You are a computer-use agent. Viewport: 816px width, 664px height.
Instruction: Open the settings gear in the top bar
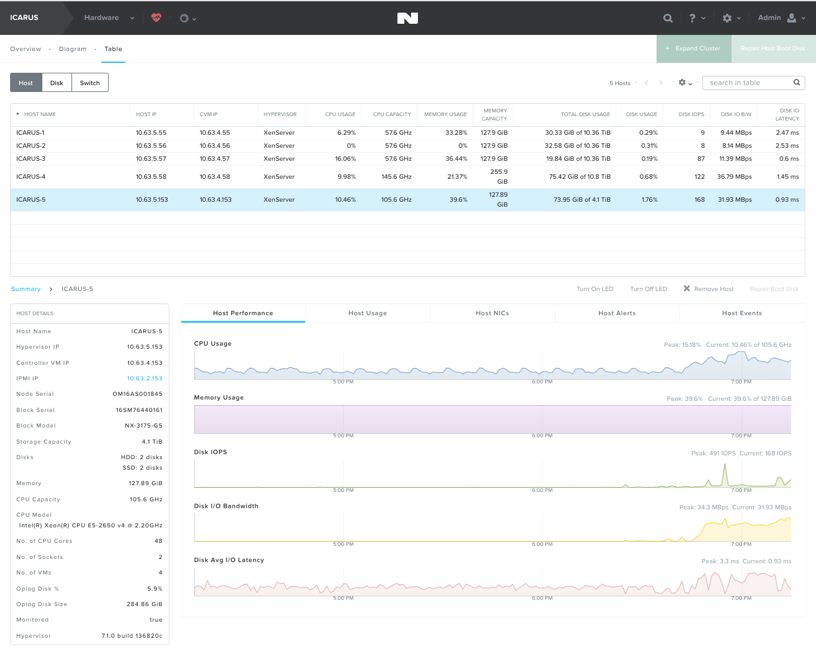click(727, 18)
